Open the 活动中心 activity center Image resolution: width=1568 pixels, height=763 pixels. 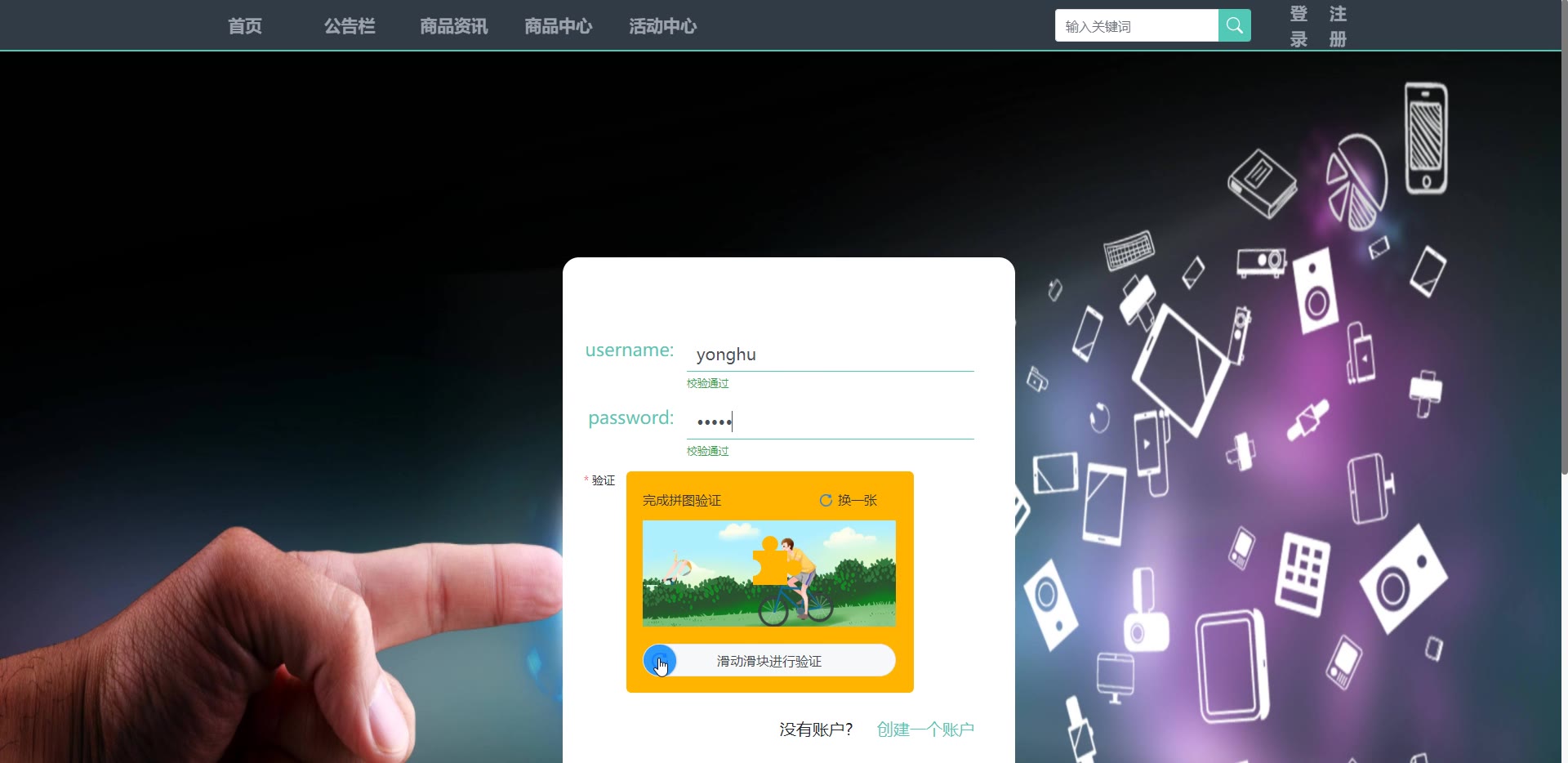click(x=663, y=26)
